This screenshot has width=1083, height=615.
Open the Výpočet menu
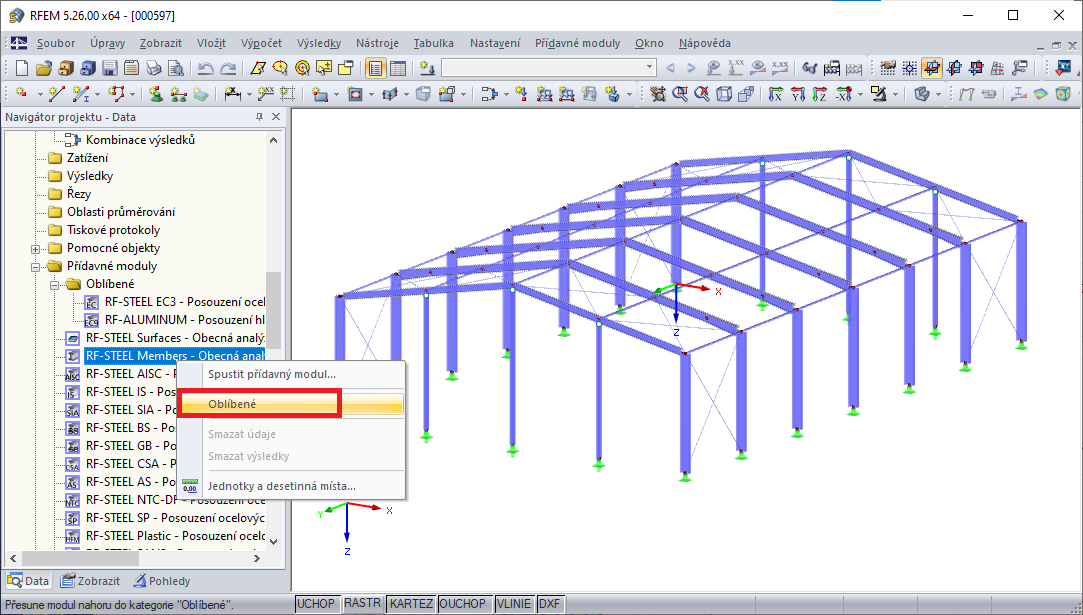pos(262,43)
